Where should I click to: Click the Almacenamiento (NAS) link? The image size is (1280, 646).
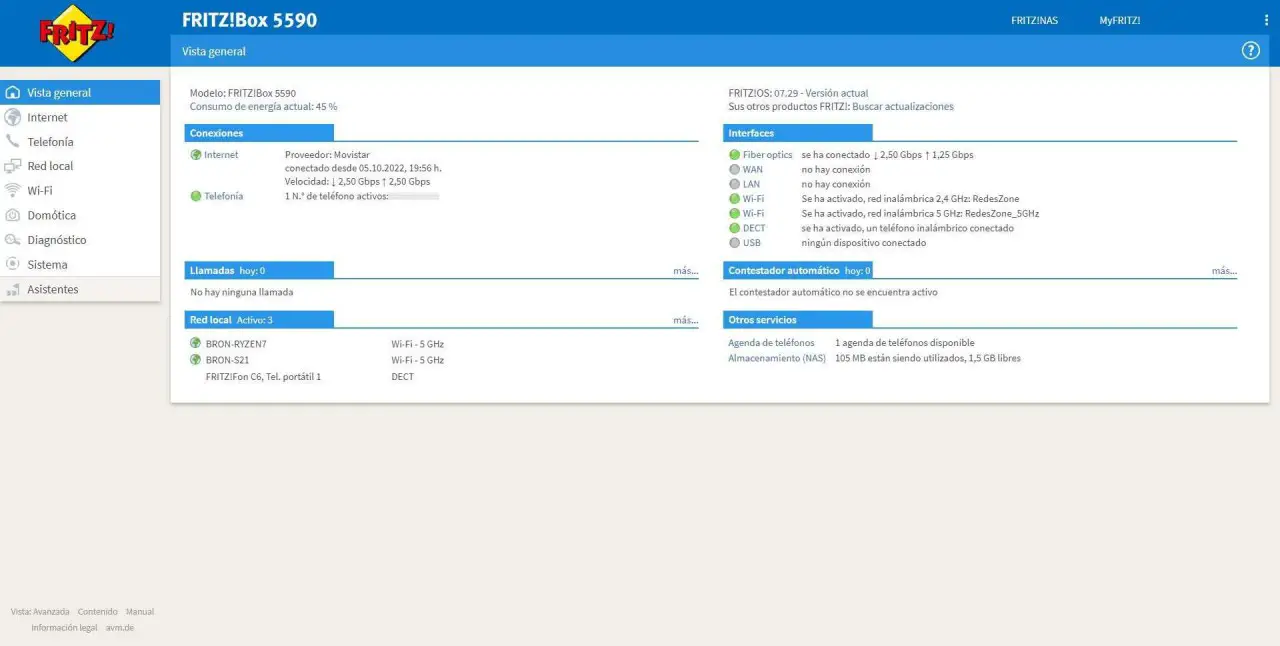pyautogui.click(x=777, y=358)
